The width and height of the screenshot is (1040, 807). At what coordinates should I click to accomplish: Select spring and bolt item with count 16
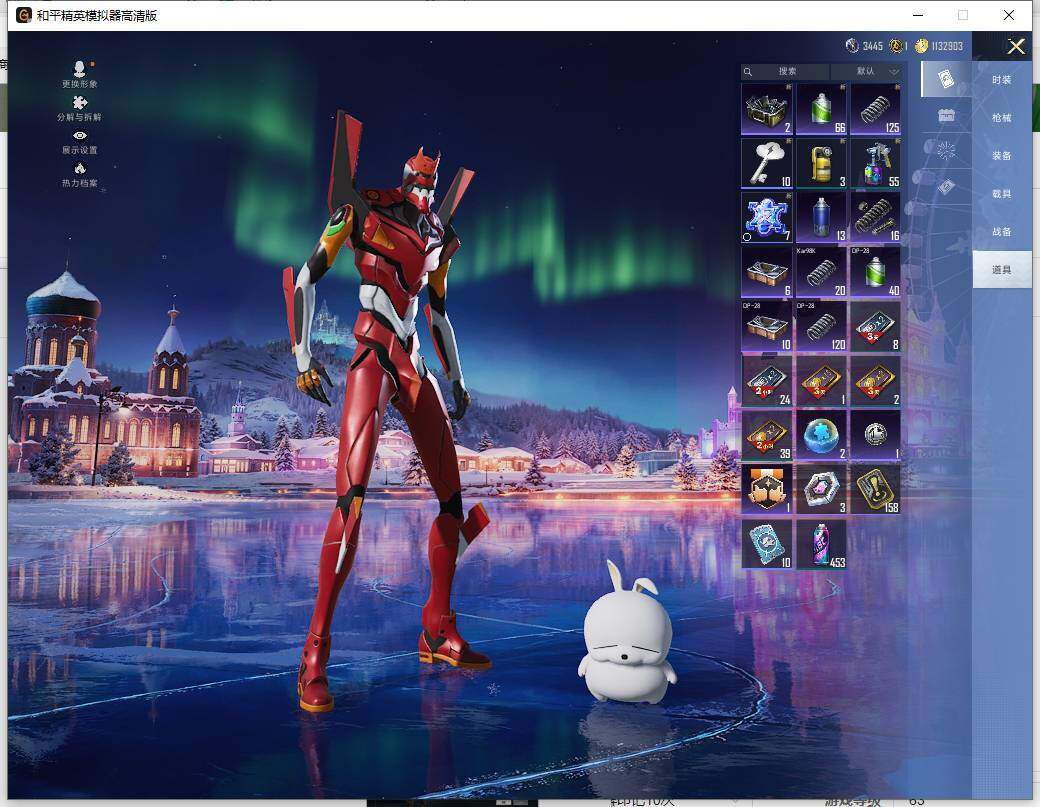pos(876,217)
